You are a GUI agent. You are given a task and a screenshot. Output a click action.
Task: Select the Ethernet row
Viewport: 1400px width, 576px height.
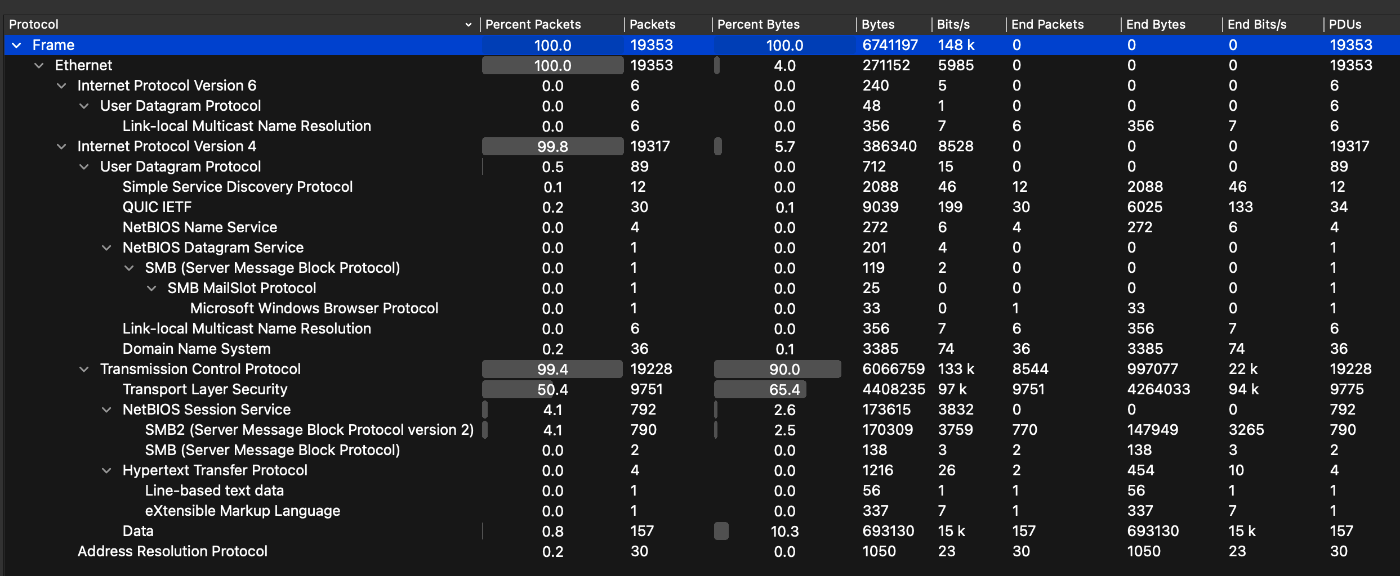click(700, 65)
